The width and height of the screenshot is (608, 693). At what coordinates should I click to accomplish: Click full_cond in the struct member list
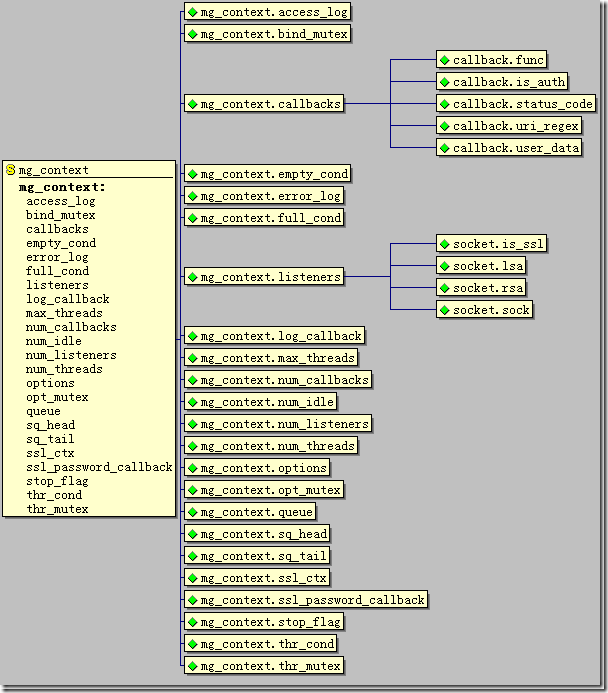pyautogui.click(x=57, y=271)
